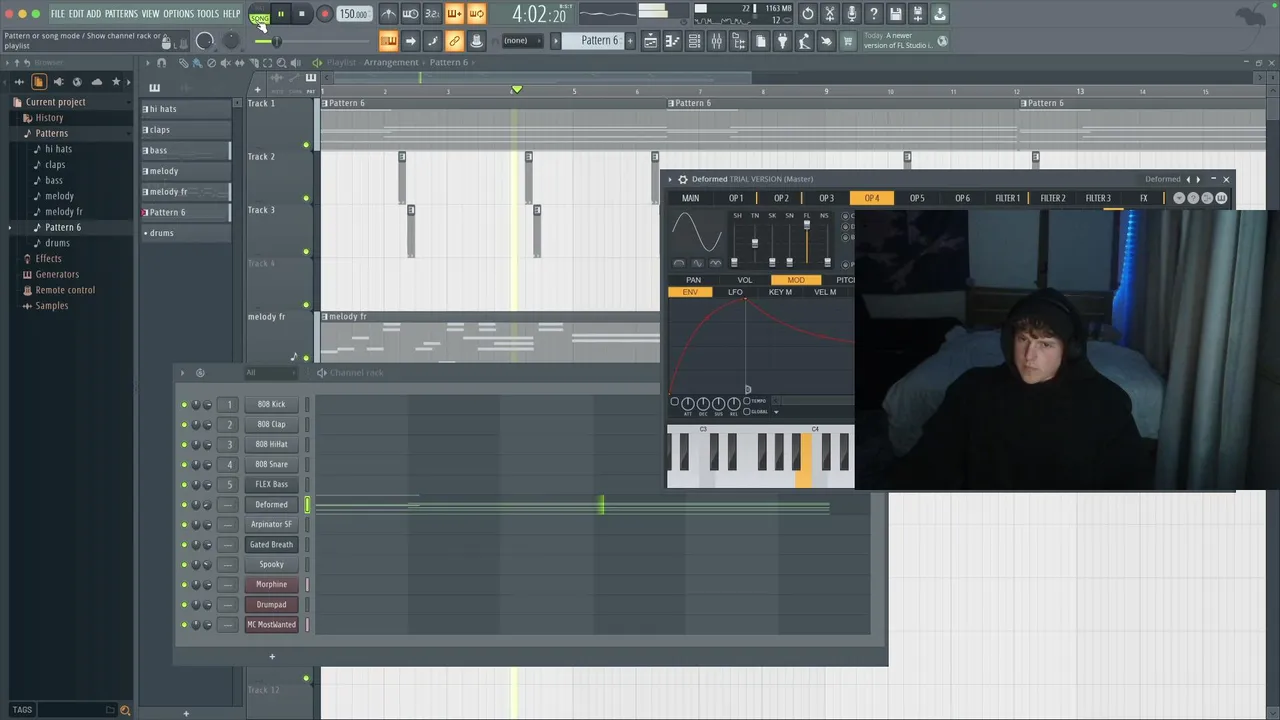Select the playlist zoom magnifier tool
The height and width of the screenshot is (720, 1280).
click(x=281, y=62)
